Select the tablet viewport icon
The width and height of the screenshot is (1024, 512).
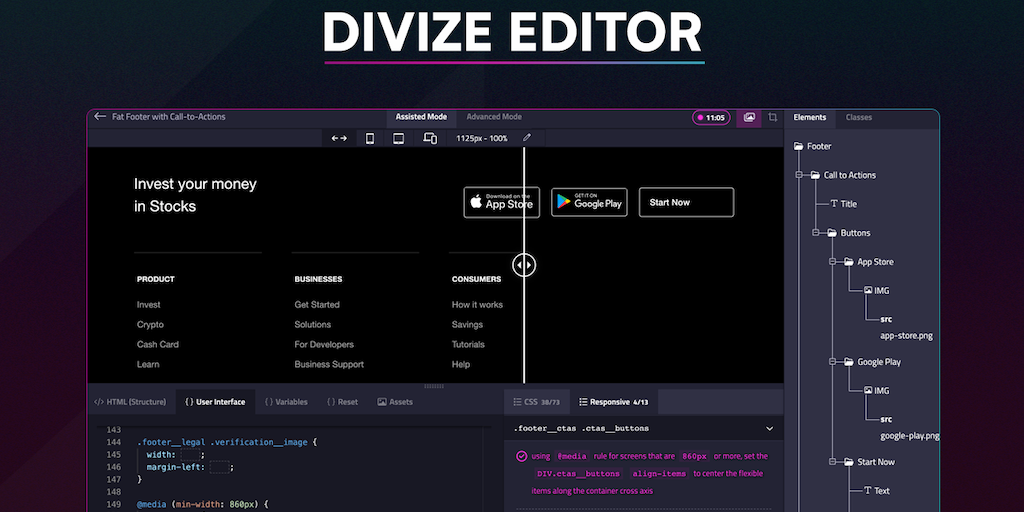[398, 138]
